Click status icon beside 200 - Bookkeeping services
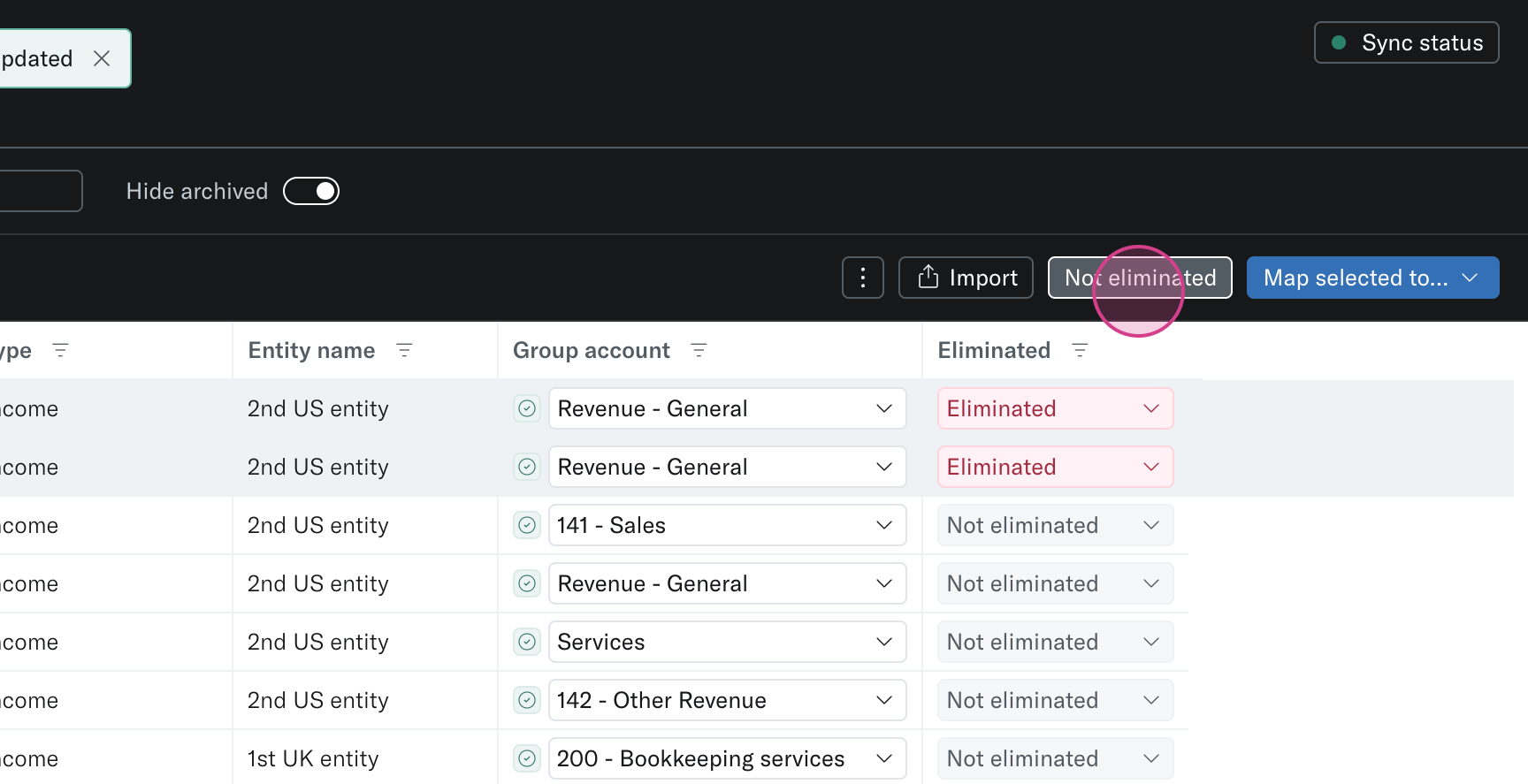Screen dimensions: 1528x784 coord(527,758)
